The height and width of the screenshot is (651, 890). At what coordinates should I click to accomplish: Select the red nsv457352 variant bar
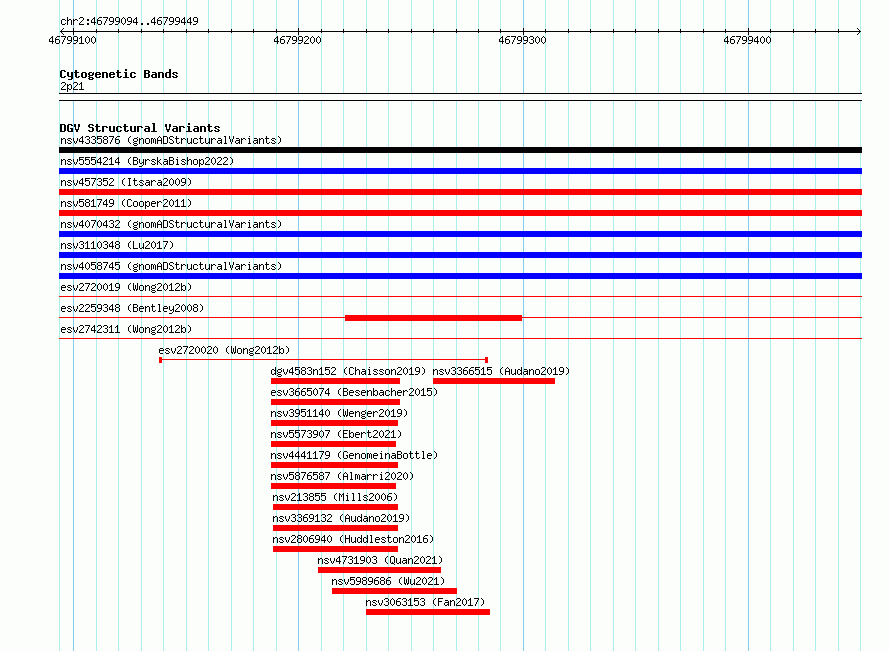tap(460, 192)
